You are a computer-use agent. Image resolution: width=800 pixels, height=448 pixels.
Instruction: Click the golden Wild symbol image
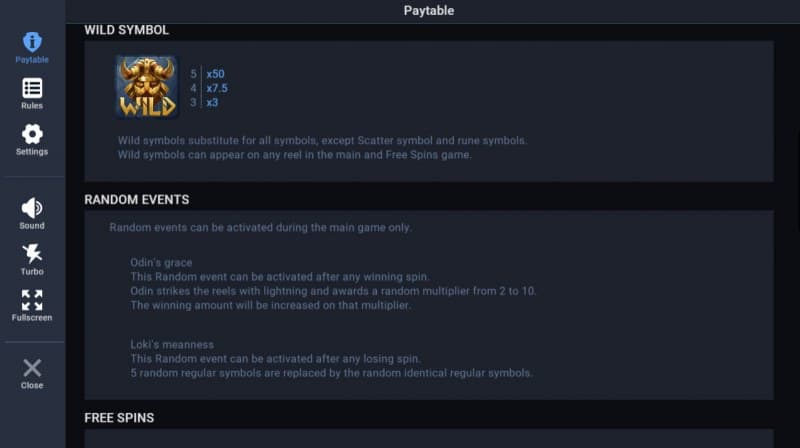click(x=146, y=87)
